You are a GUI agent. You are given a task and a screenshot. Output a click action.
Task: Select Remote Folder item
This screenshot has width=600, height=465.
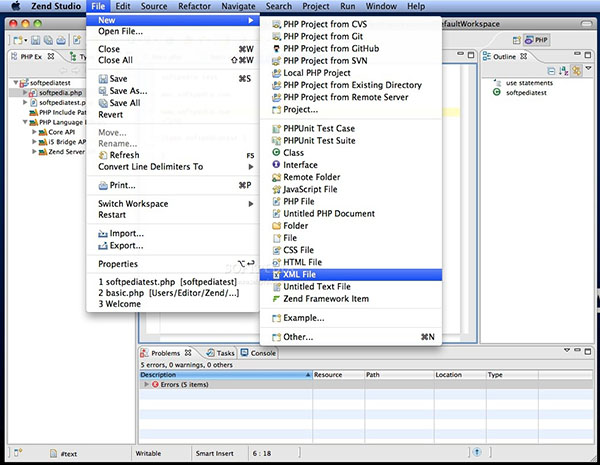[x=351, y=177]
